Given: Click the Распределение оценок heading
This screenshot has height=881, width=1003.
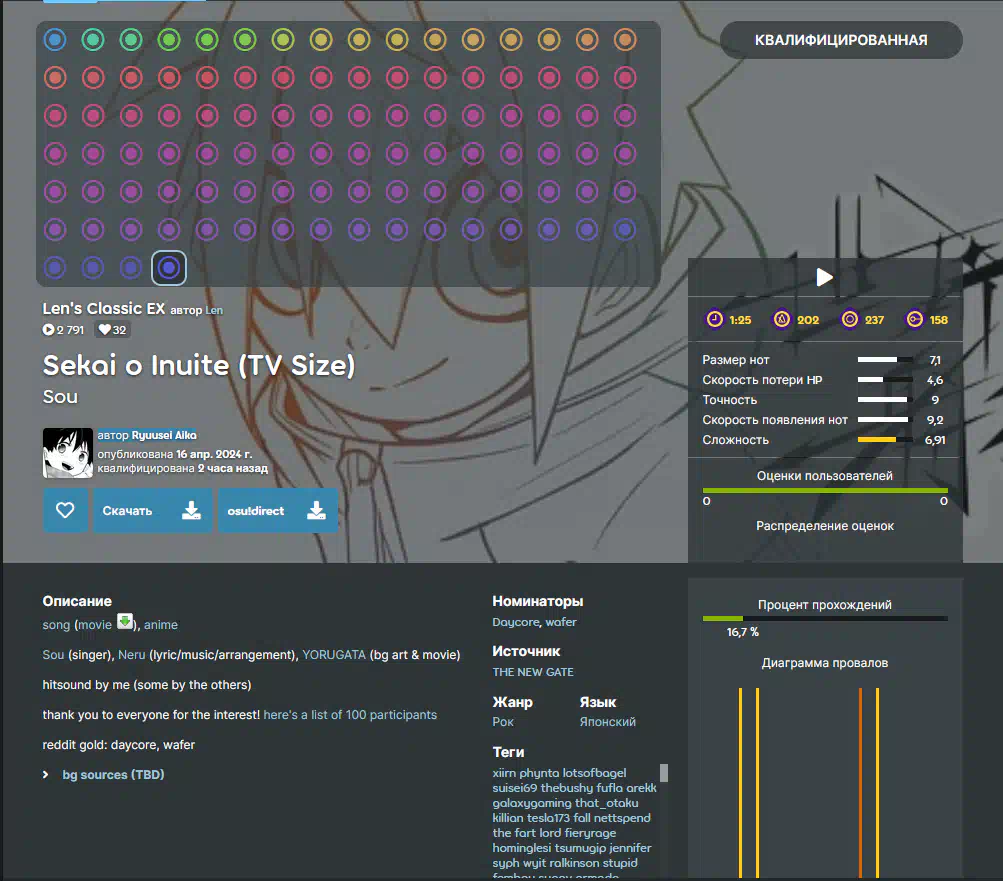Looking at the screenshot, I should (x=825, y=526).
